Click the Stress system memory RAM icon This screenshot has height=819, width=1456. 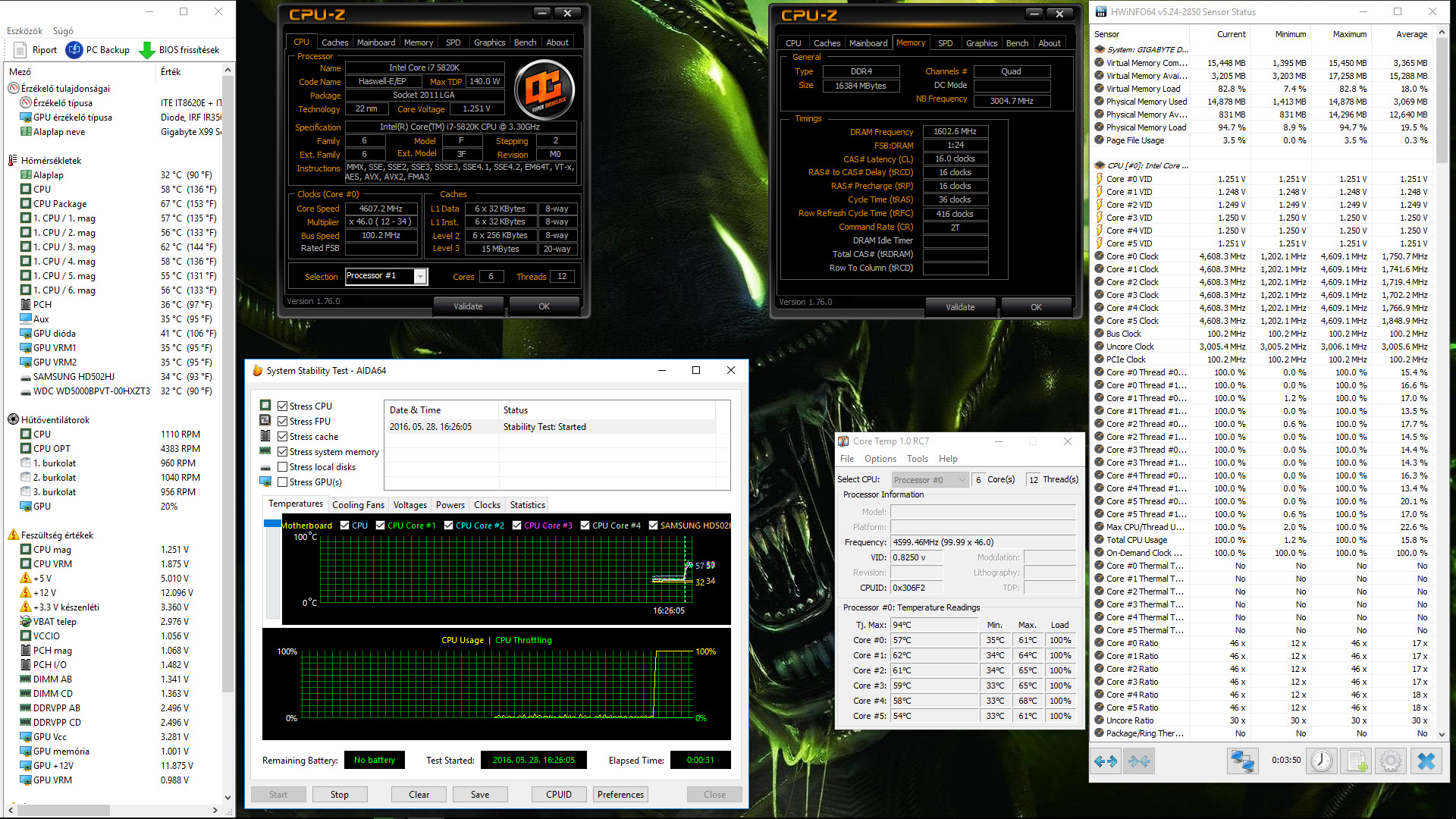(x=265, y=451)
